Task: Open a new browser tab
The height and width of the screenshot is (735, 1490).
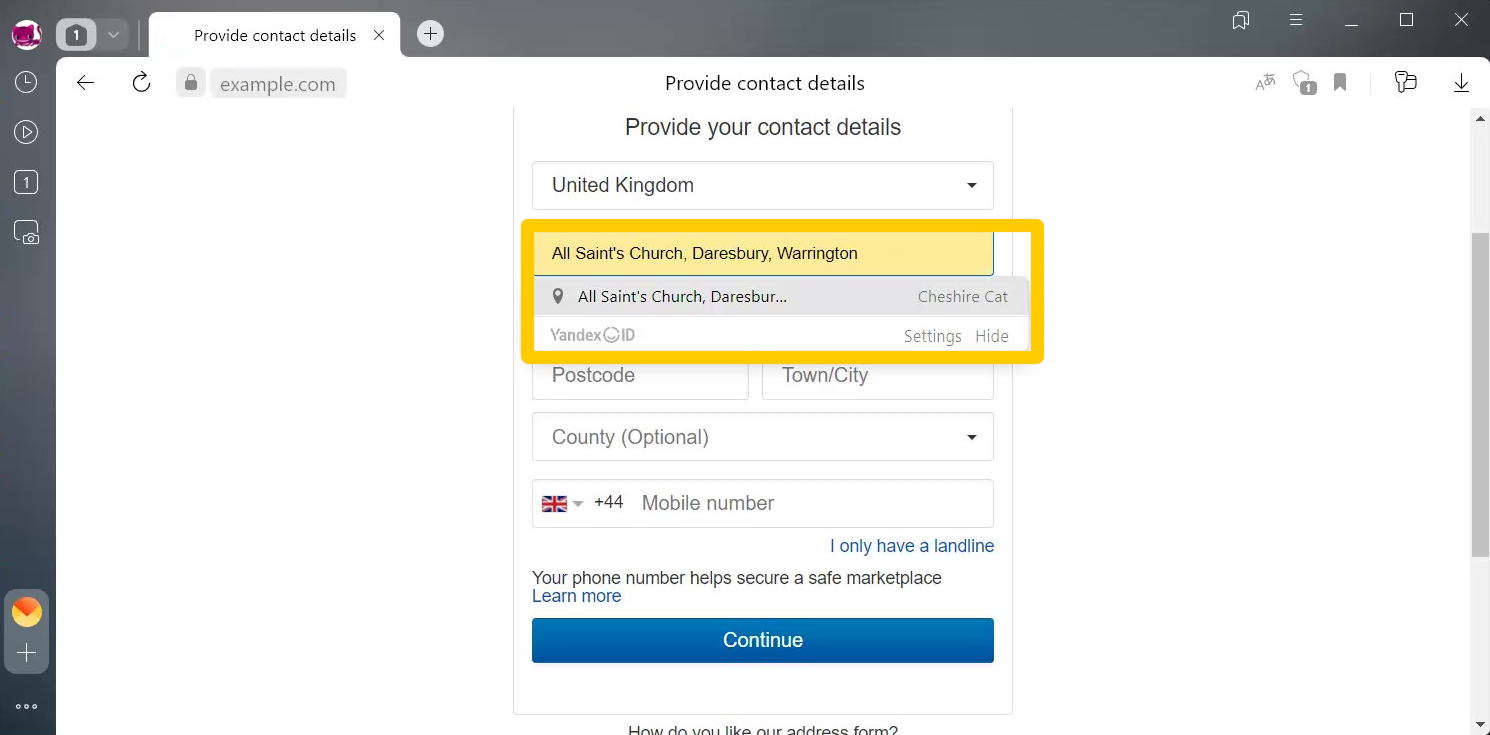Action: pyautogui.click(x=429, y=33)
